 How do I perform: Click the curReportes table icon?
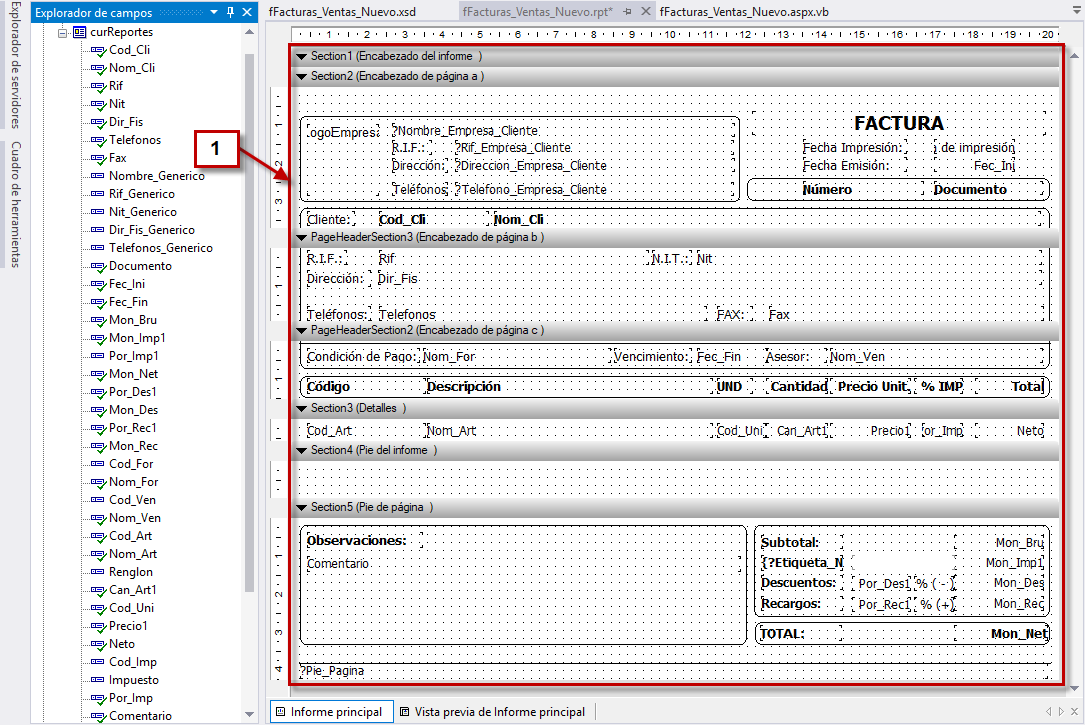click(x=79, y=32)
